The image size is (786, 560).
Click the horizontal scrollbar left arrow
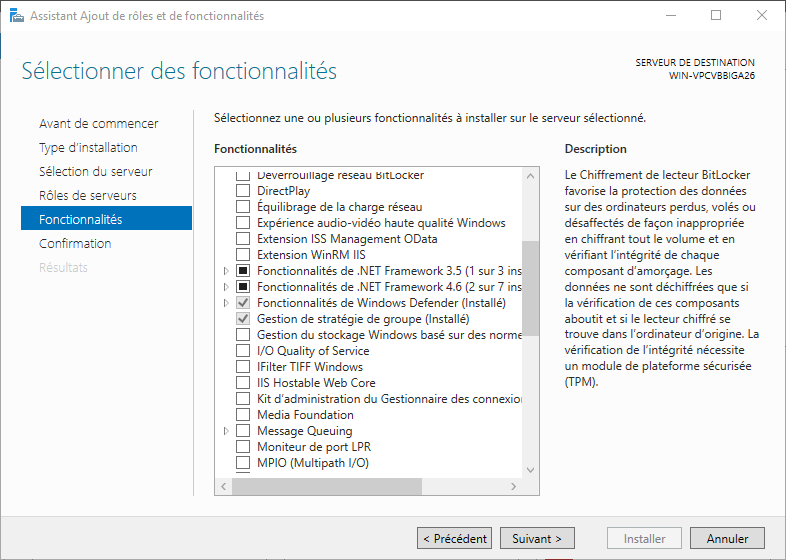(x=224, y=486)
